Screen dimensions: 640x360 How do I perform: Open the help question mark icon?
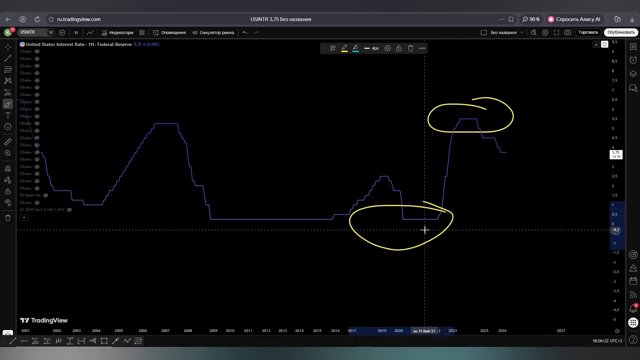click(633, 339)
